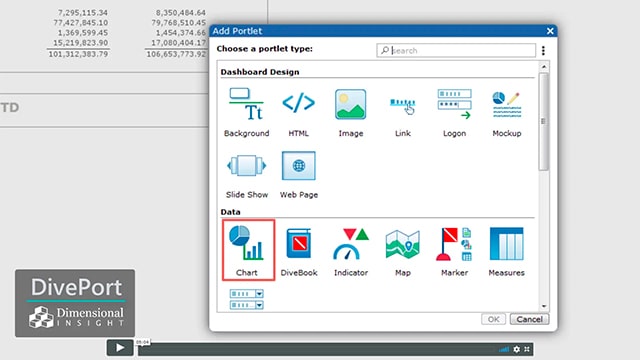640x360 pixels.
Task: Select the Map portlet type
Action: tap(402, 251)
